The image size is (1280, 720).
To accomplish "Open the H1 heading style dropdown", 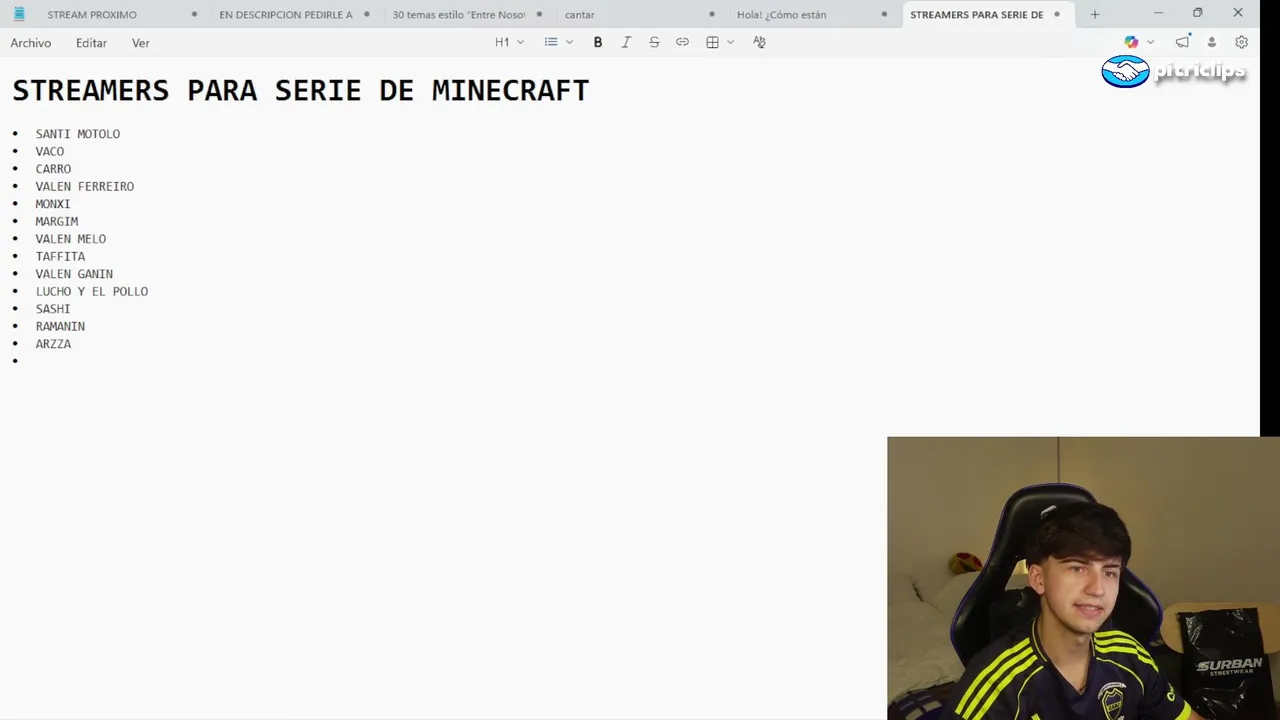I will pyautogui.click(x=509, y=42).
